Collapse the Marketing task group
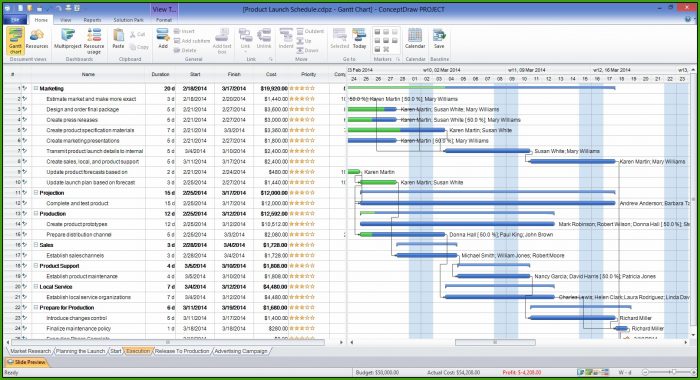This screenshot has width=700, height=380. coord(36,88)
